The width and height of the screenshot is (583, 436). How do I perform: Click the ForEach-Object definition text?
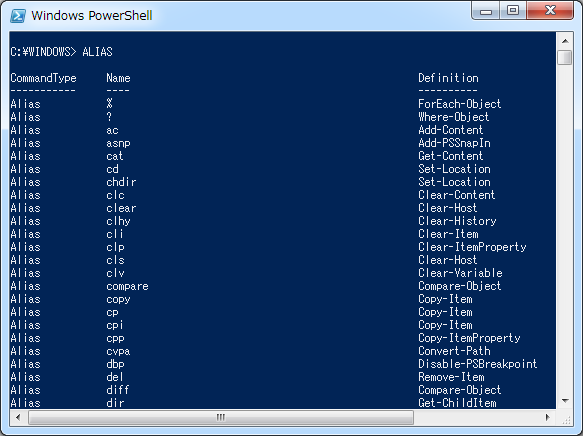pyautogui.click(x=460, y=104)
